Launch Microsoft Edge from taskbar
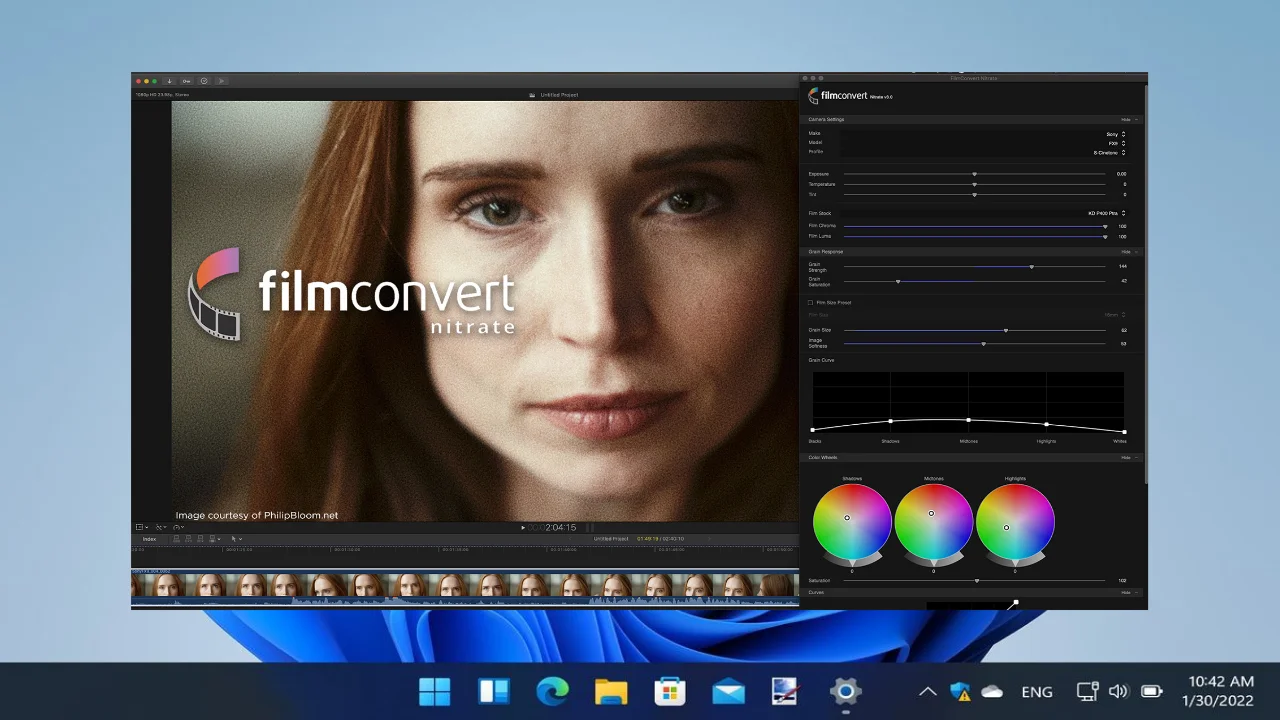The width and height of the screenshot is (1280, 720). pyautogui.click(x=552, y=691)
